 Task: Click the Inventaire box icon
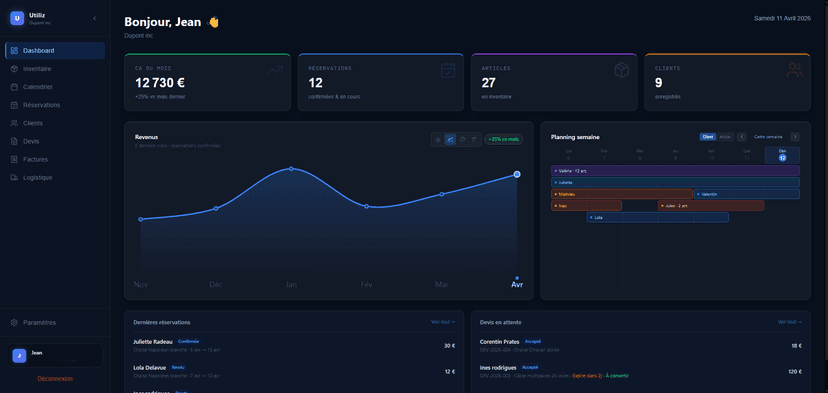[x=14, y=69]
